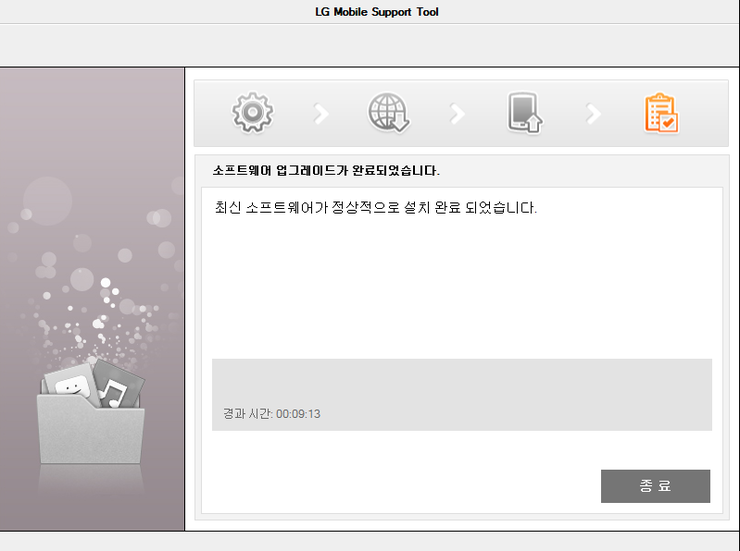Click the chevron after the gear icon
Screen dimensions: 740x551
(x=321, y=113)
